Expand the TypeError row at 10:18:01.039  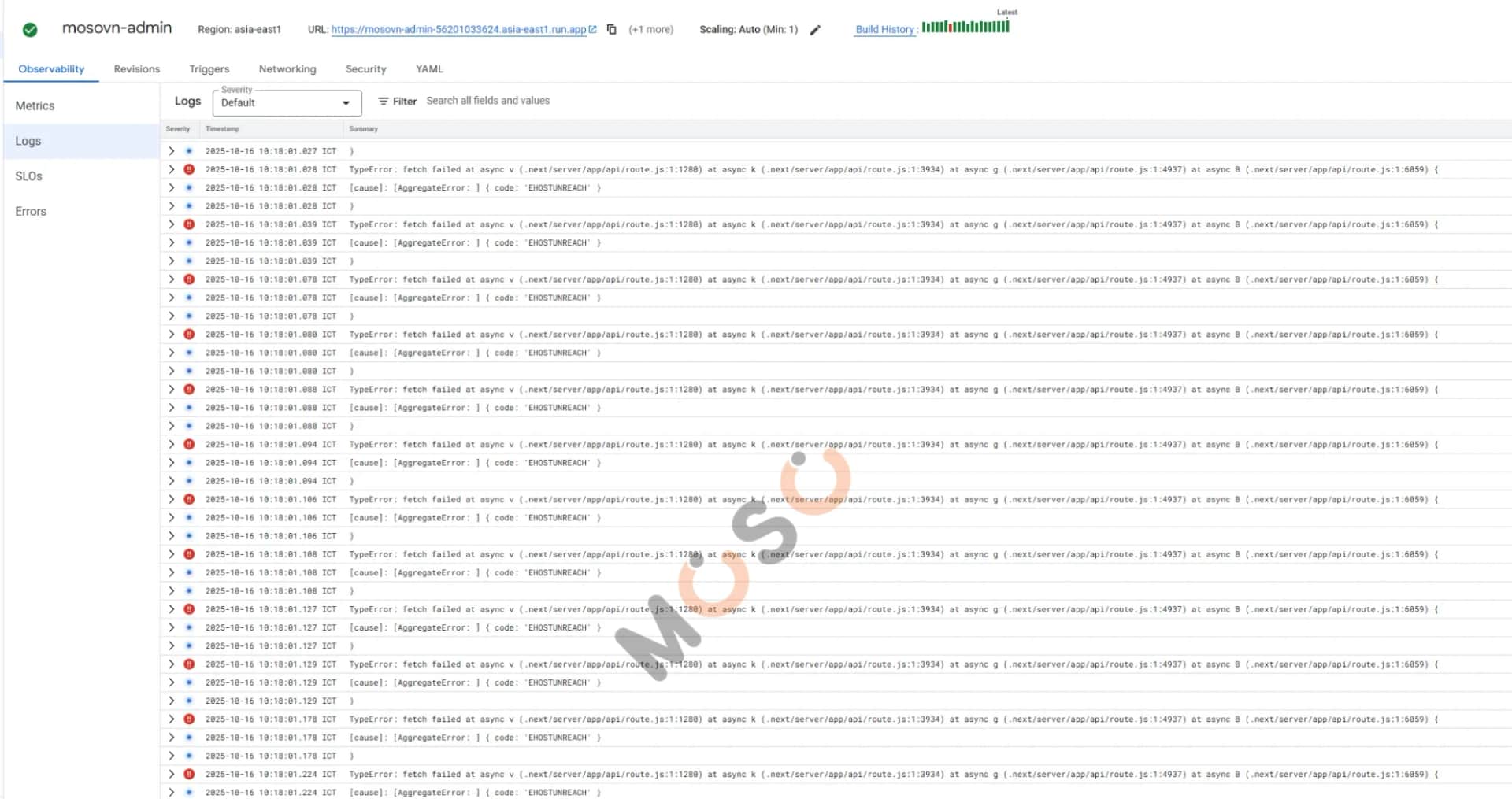pyautogui.click(x=171, y=224)
